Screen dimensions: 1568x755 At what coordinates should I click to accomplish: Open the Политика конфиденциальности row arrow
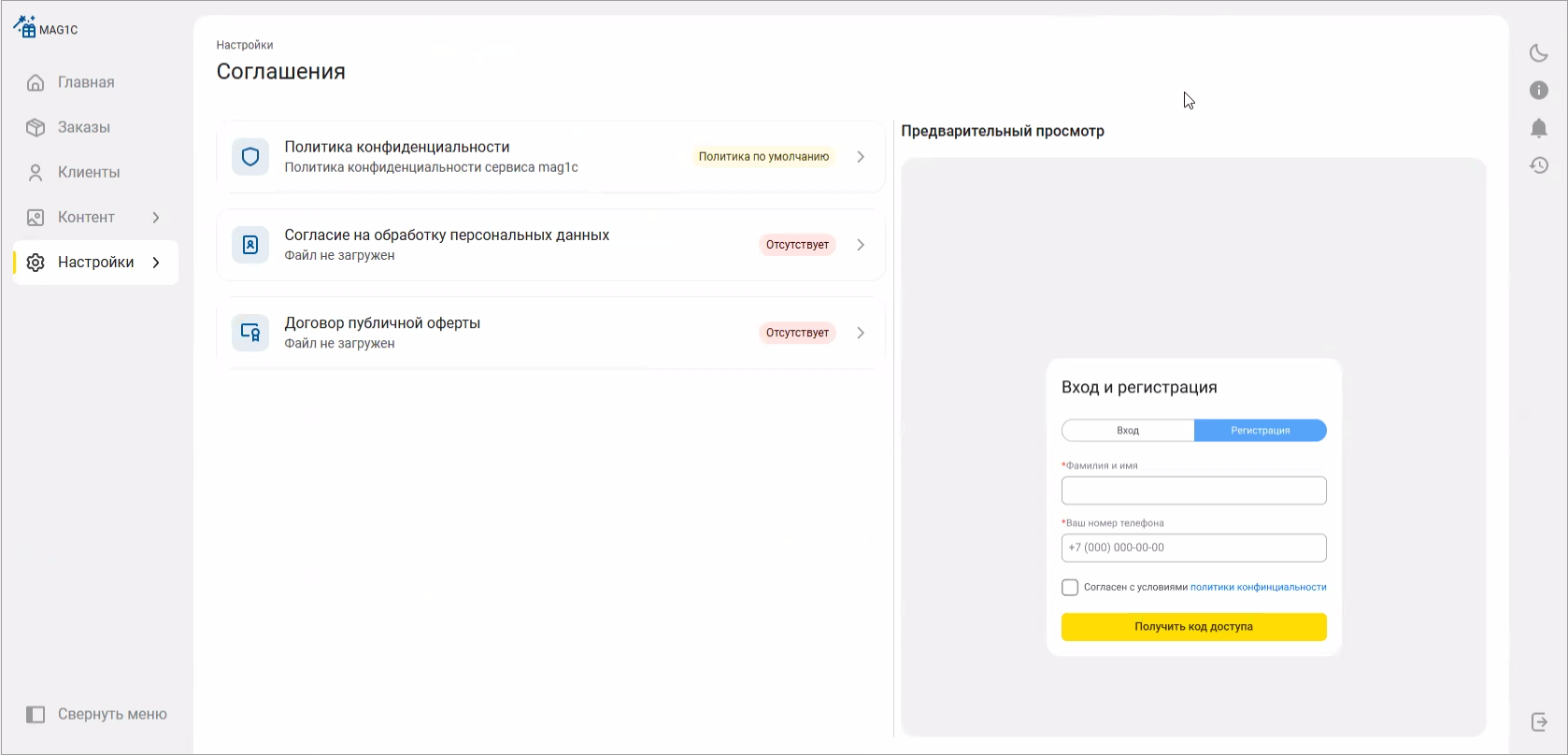(861, 156)
